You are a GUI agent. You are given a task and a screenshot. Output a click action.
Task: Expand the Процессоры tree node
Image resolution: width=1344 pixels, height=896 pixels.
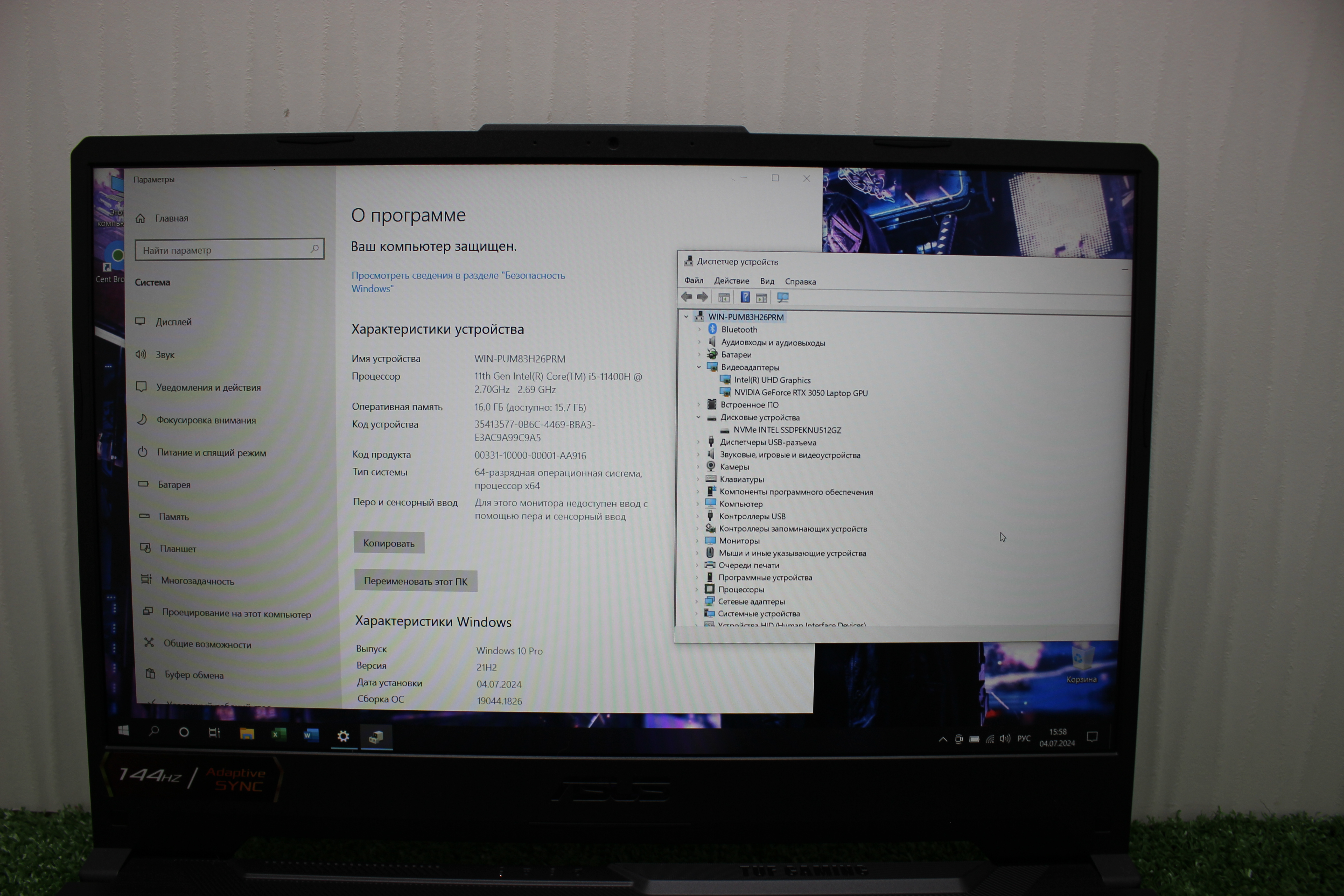(697, 589)
